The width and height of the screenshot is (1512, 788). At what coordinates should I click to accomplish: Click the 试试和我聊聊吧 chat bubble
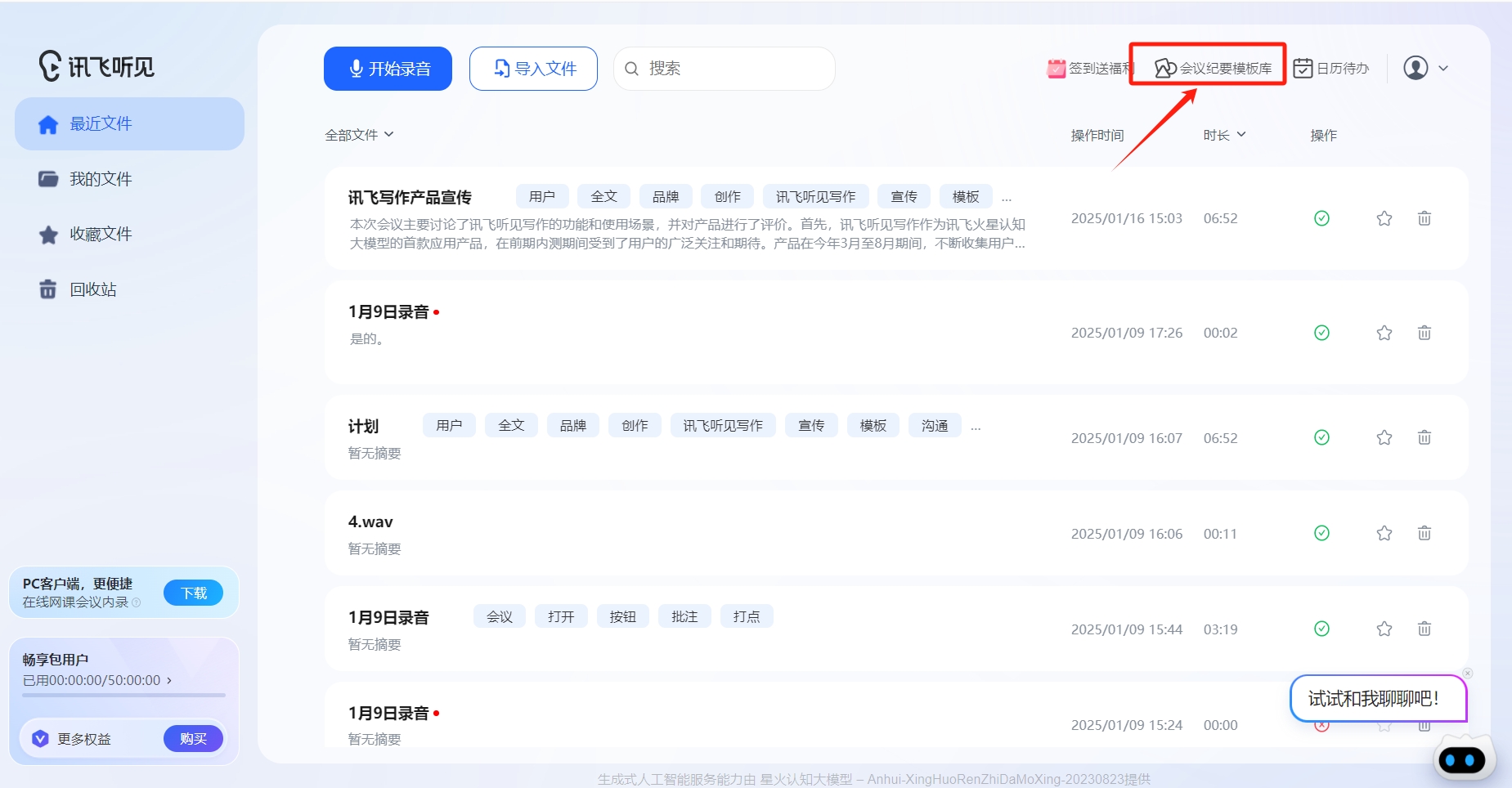(1378, 698)
